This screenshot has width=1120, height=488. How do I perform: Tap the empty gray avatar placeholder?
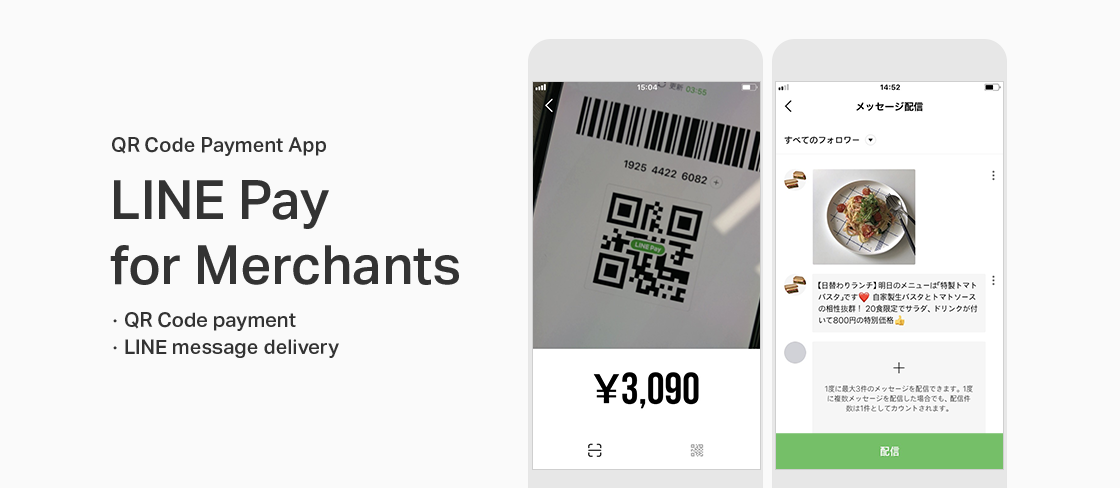(795, 352)
